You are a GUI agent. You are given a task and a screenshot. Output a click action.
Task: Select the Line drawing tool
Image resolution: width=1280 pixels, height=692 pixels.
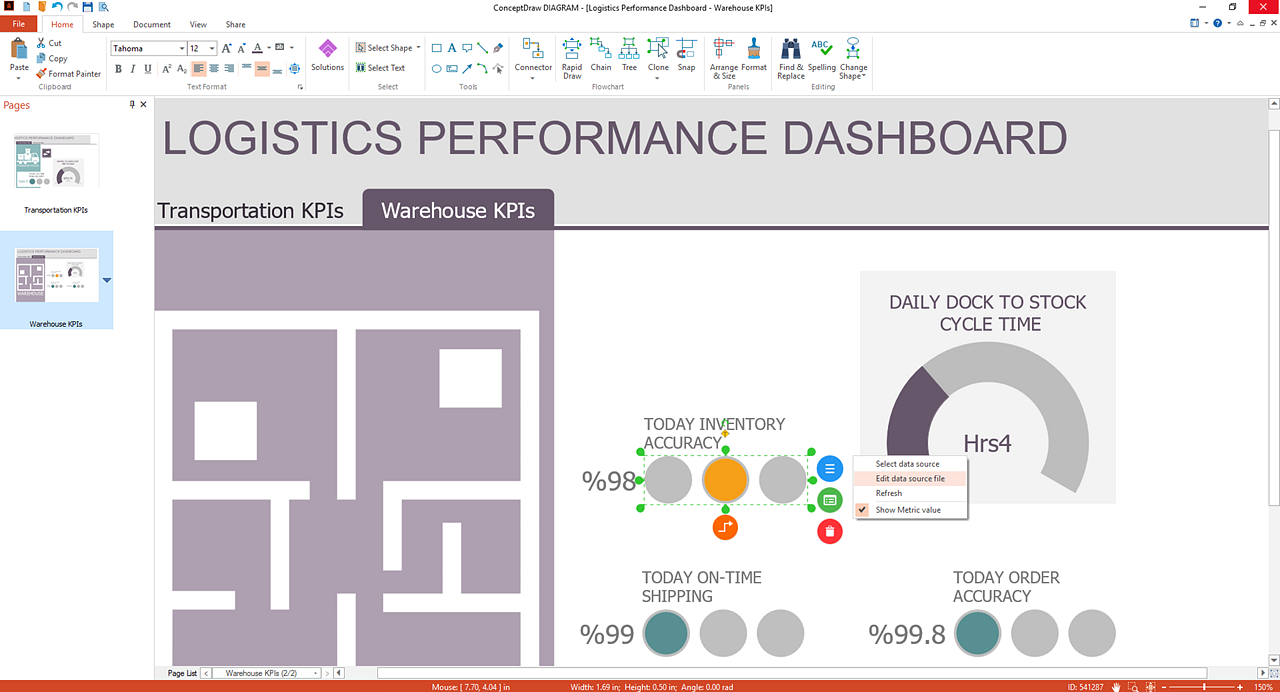[482, 48]
